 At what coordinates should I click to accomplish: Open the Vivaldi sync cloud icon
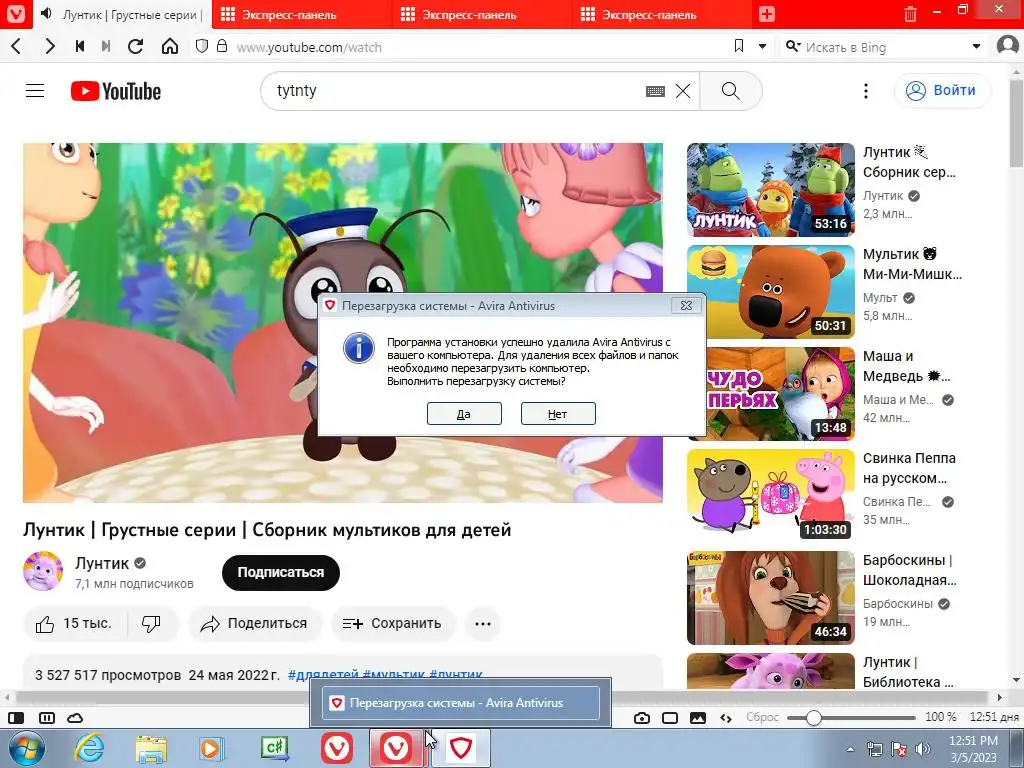pos(75,718)
